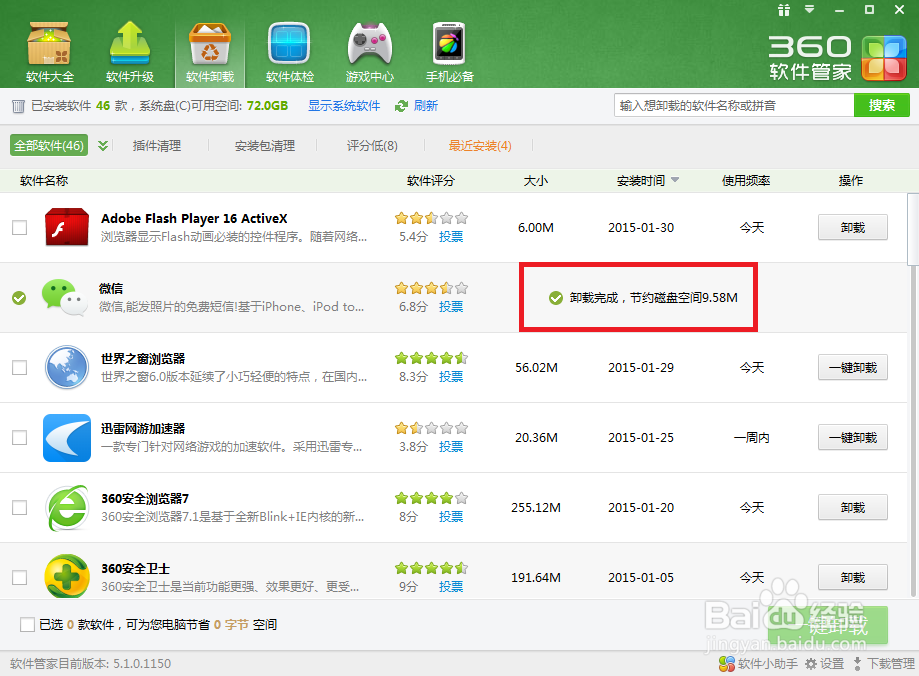Click the 2015-01-29 install date cell
The width and height of the screenshot is (919, 676).
coord(641,368)
